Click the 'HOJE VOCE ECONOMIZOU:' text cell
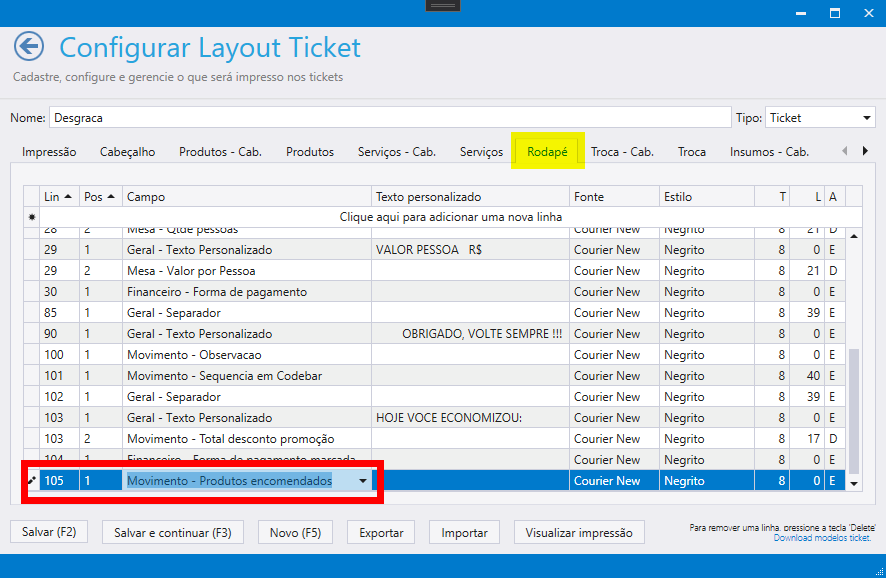The width and height of the screenshot is (886, 578). click(471, 418)
